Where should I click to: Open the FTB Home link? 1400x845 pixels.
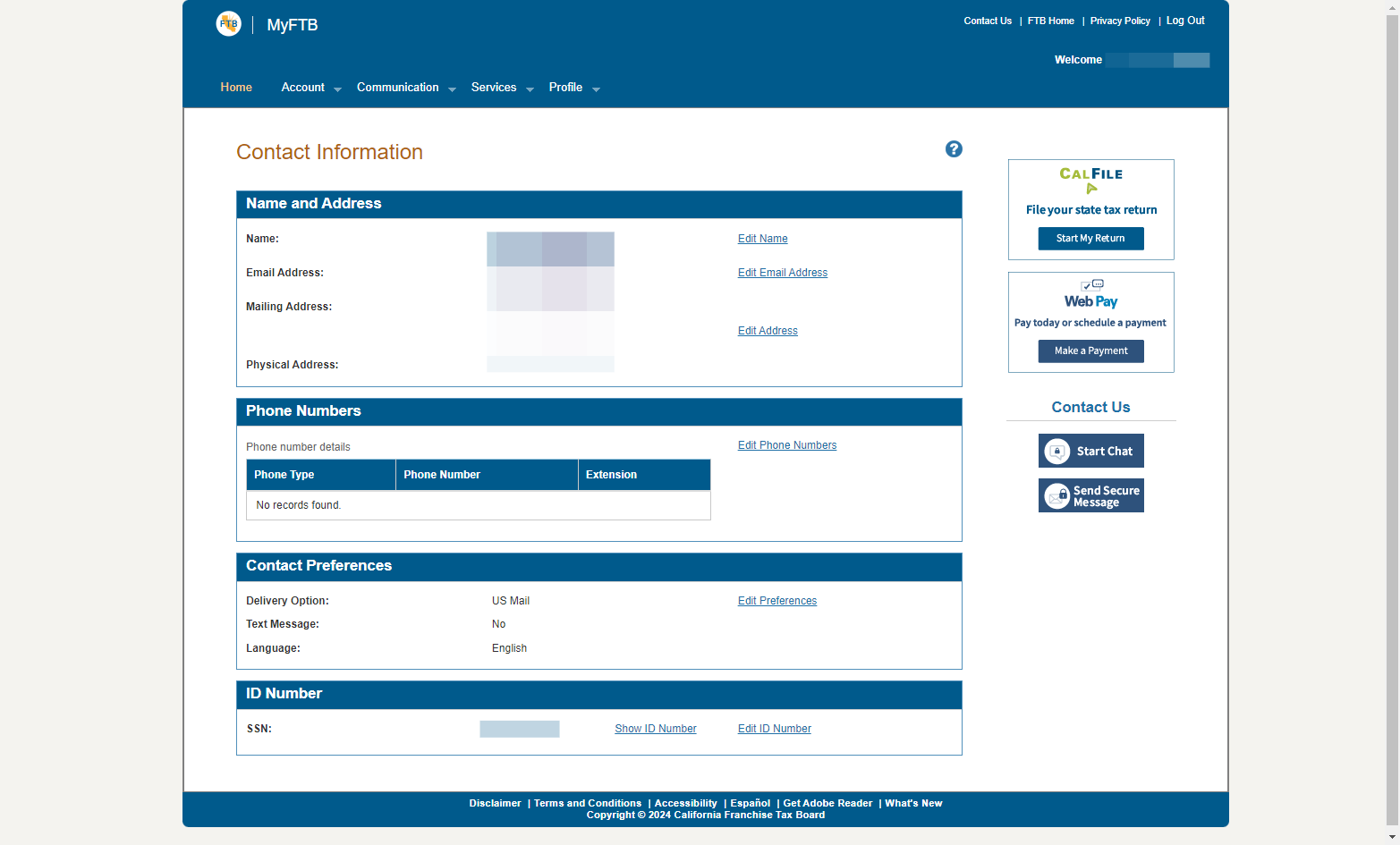pos(1051,21)
